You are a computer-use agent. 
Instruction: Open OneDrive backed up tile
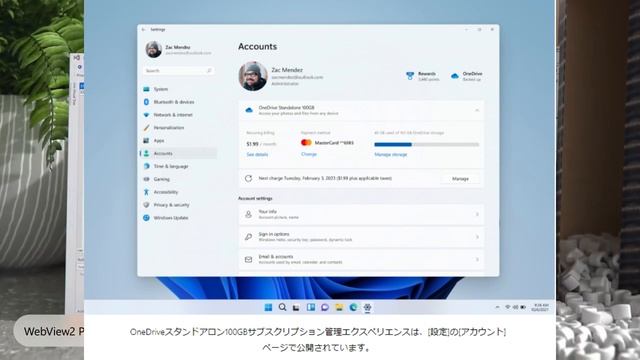[467, 76]
